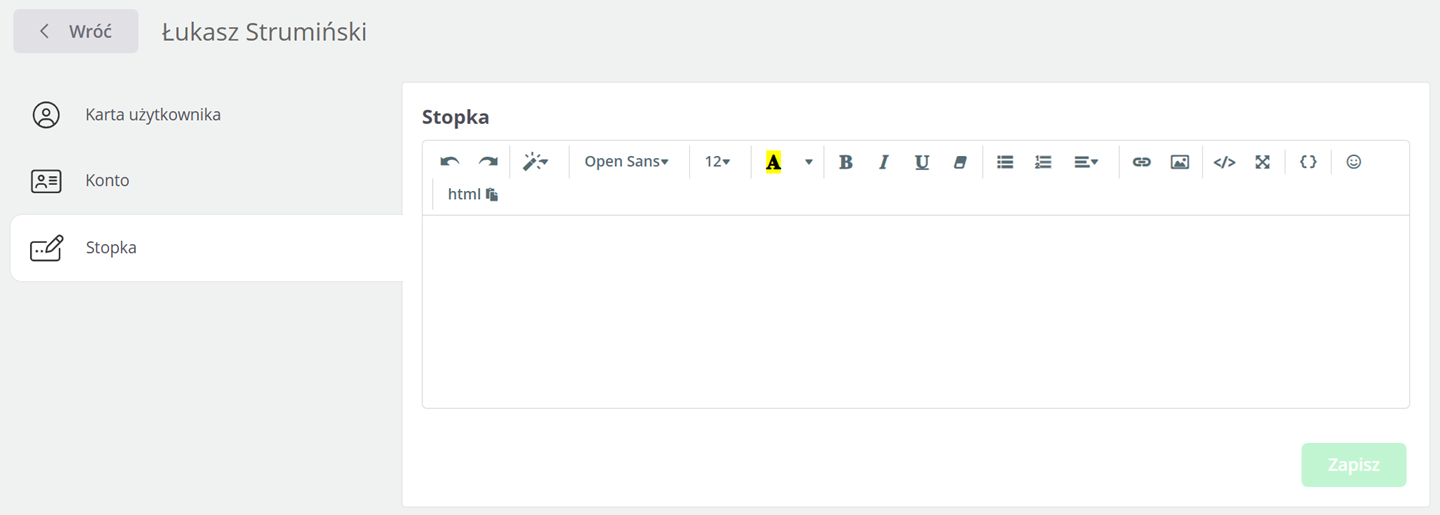
Task: Open the emoji smiley picker
Action: click(1354, 162)
